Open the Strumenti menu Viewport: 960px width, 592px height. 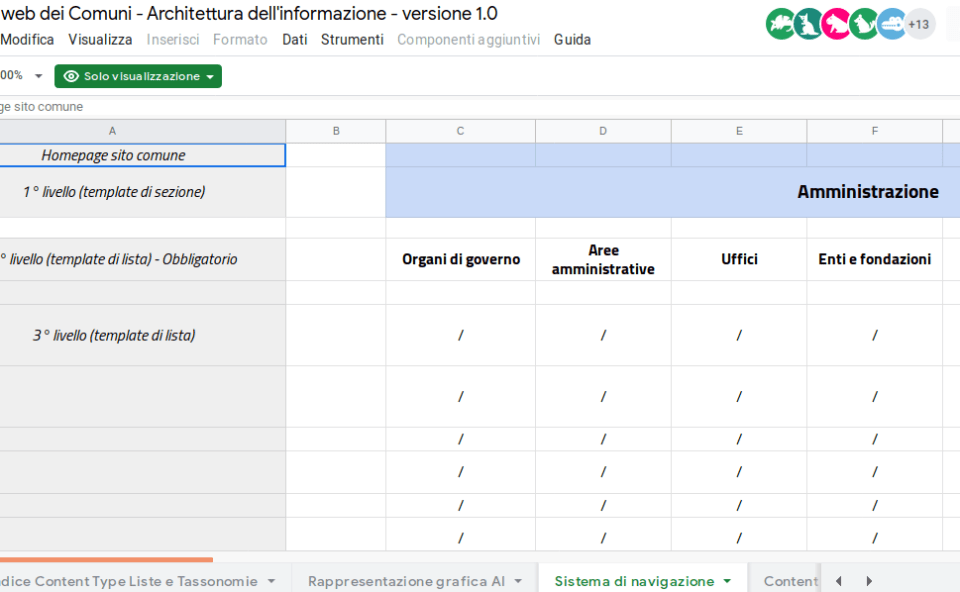click(352, 40)
